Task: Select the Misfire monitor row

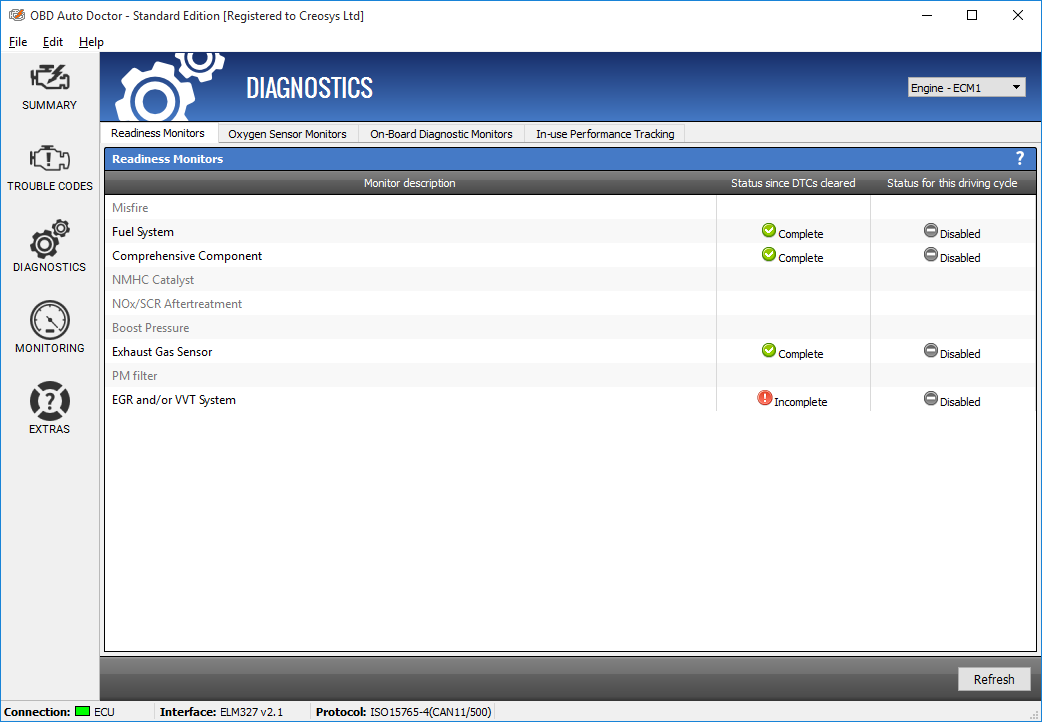Action: point(570,207)
